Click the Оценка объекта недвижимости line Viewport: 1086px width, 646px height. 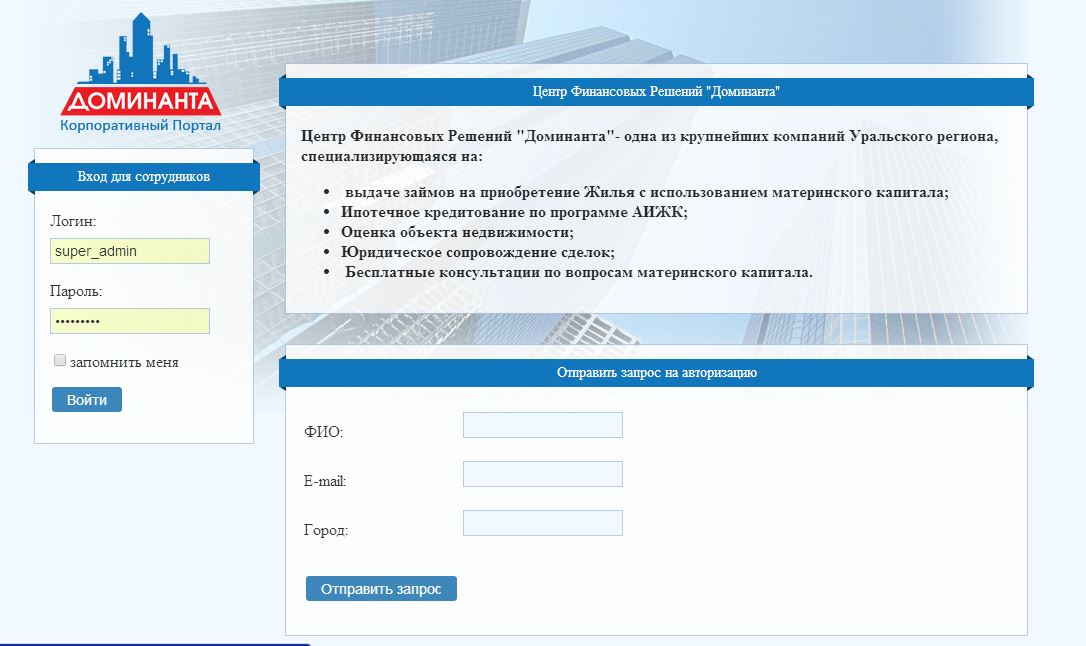(x=457, y=233)
